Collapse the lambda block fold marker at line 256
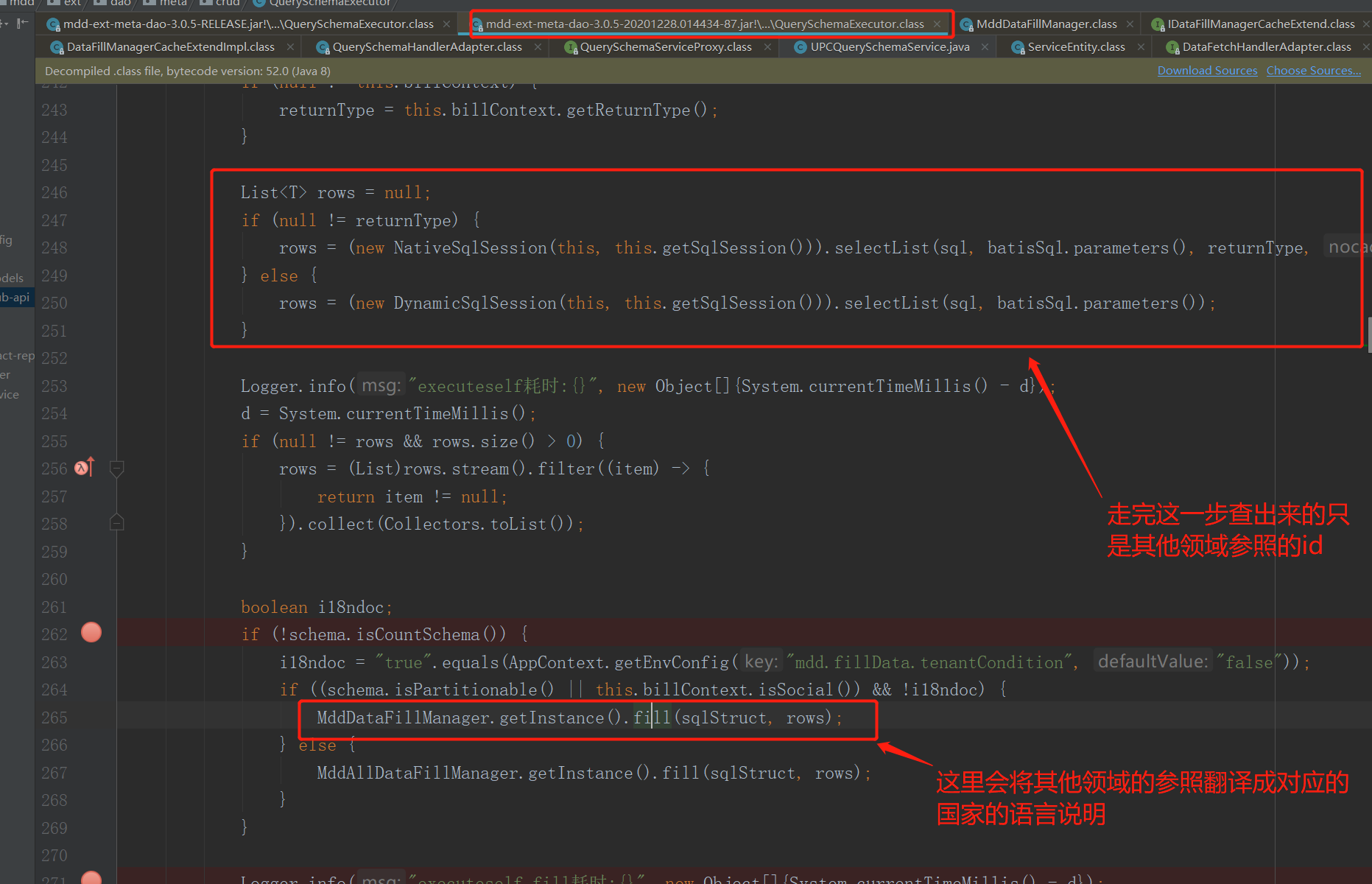Screen dimensions: 1372x884 tap(116, 469)
